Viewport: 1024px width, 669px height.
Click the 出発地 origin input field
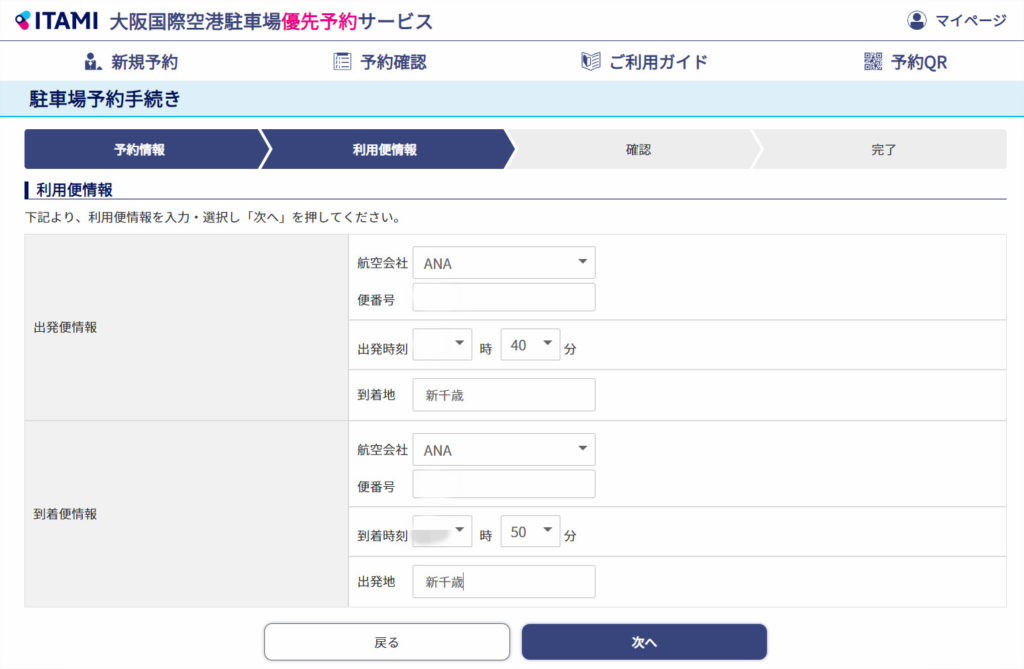point(503,581)
